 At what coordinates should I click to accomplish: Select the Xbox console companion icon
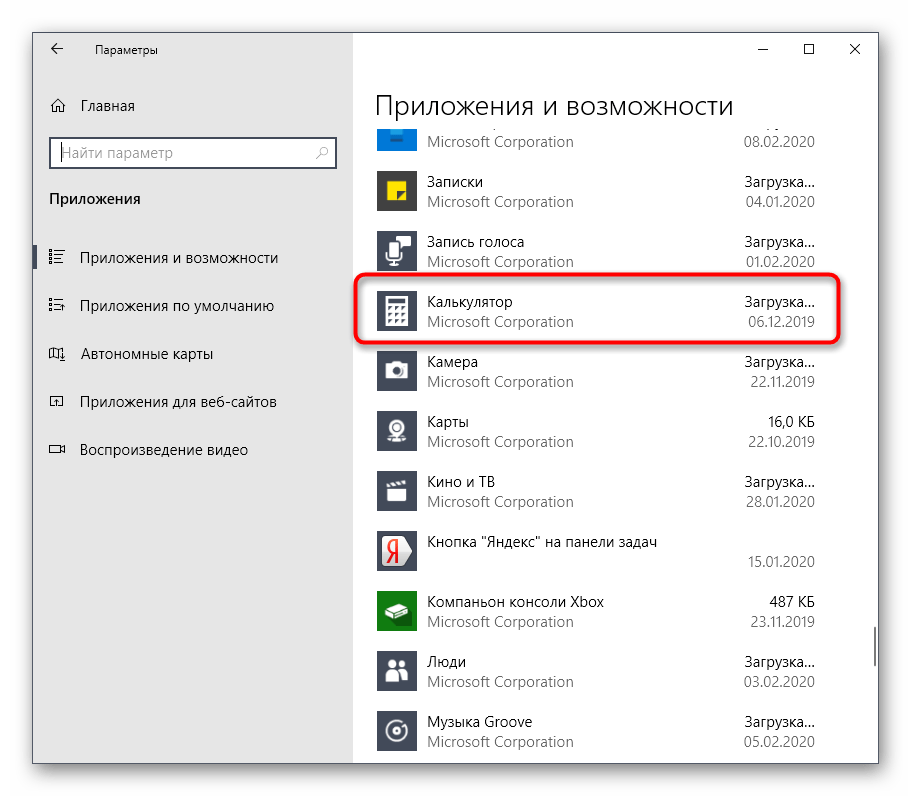pyautogui.click(x=396, y=611)
